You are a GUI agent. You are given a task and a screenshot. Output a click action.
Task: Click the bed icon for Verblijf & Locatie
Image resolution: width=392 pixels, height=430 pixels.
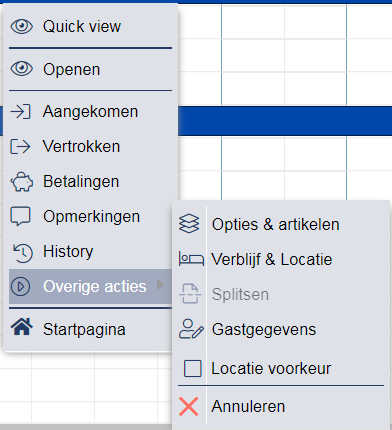(191, 259)
